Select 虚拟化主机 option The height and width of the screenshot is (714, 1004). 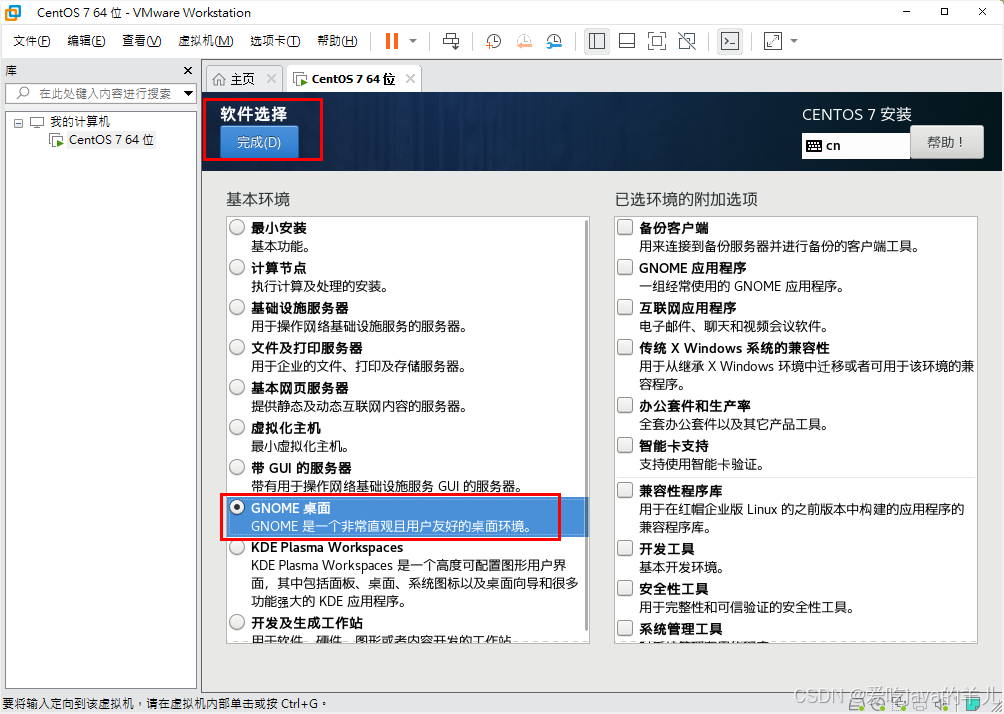coord(237,427)
